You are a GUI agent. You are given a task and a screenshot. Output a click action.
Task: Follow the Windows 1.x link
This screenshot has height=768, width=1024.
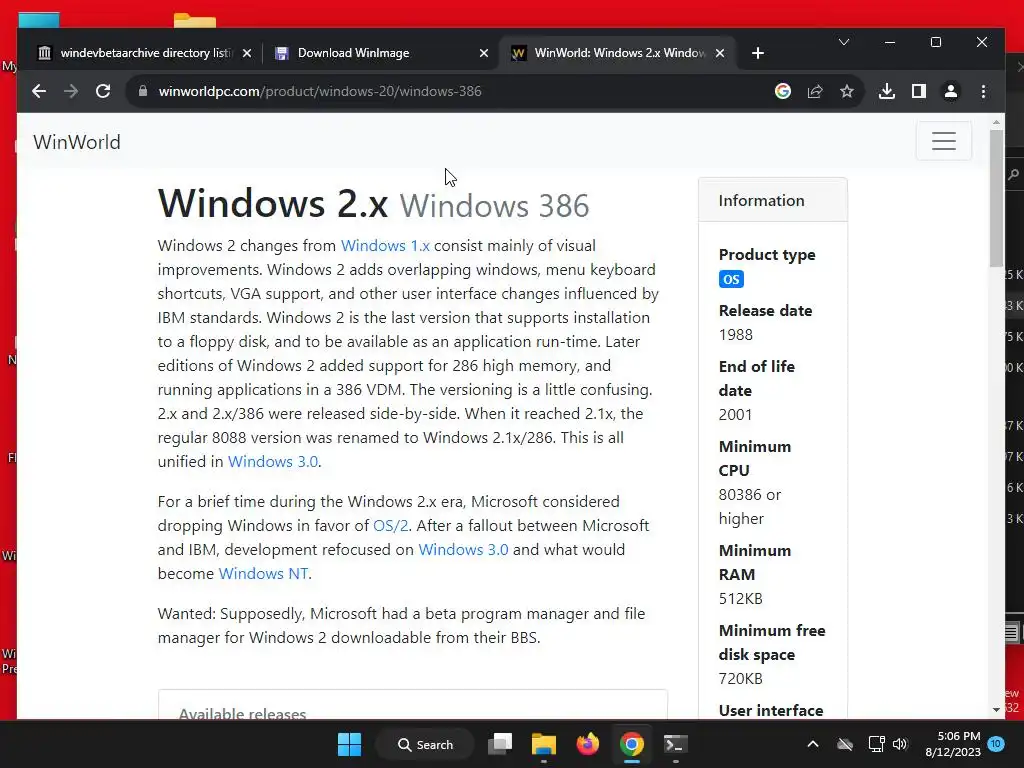[x=385, y=246]
